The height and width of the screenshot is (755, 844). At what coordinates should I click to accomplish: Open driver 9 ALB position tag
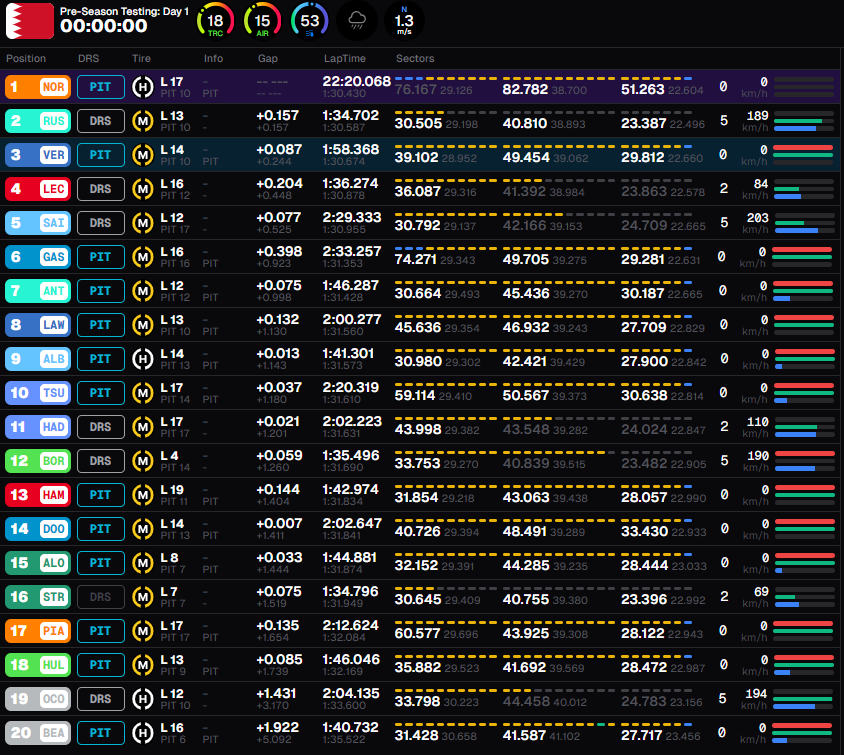(x=38, y=359)
